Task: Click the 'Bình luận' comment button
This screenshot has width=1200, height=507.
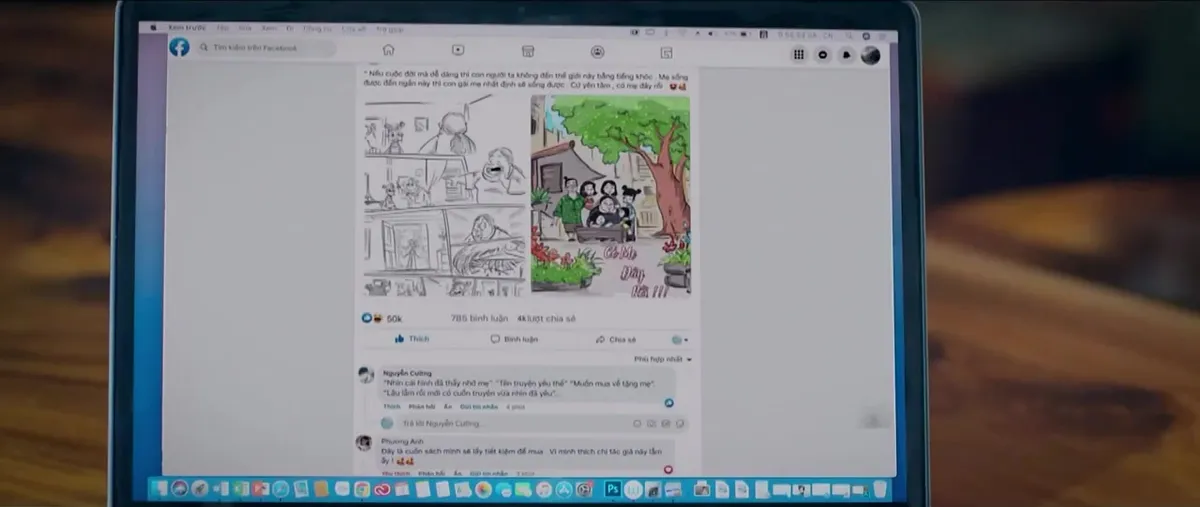Action: coord(514,339)
